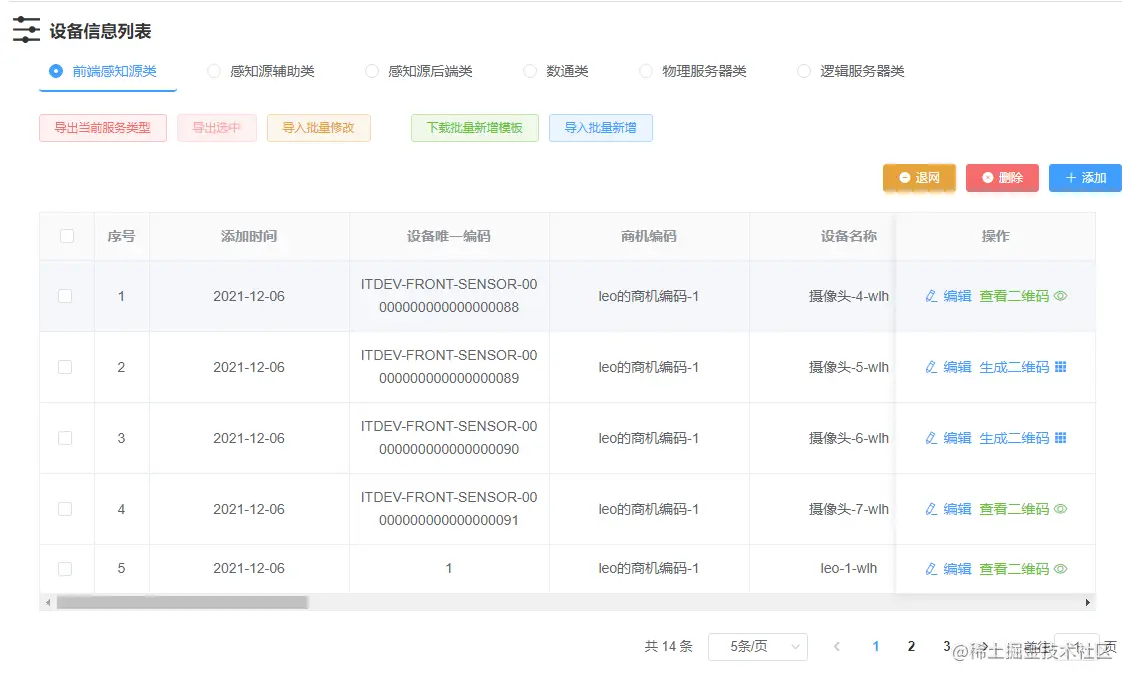The width and height of the screenshot is (1133, 682).
Task: Click 编辑 link for leo-1-wlh
Action: pos(957,569)
